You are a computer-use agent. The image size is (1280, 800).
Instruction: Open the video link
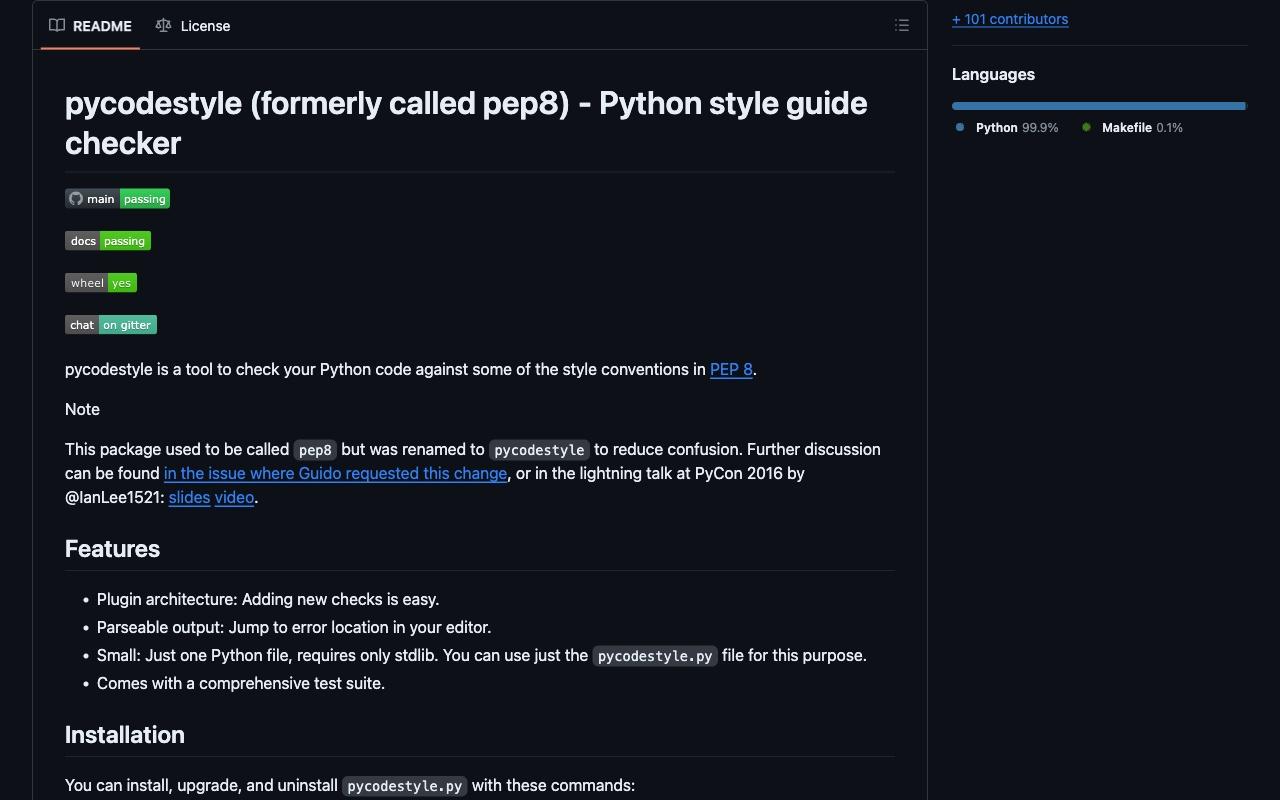[234, 498]
